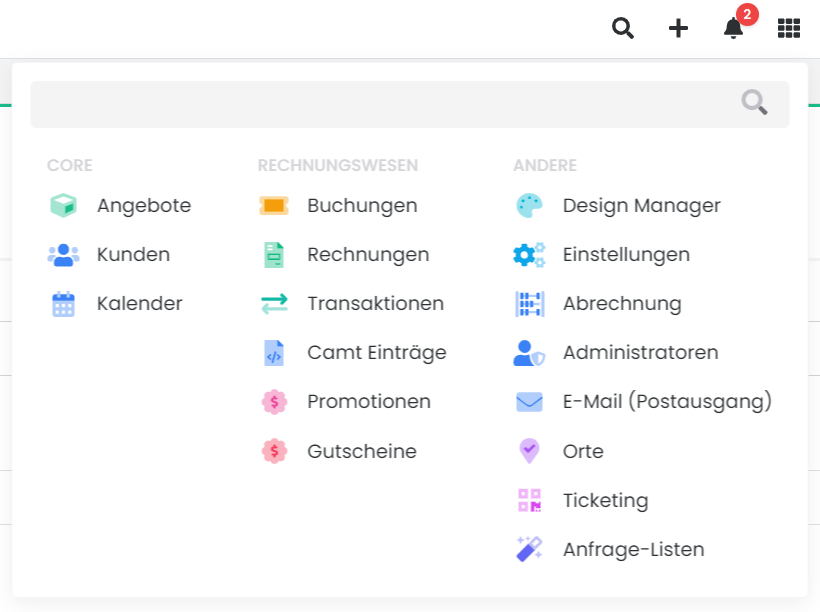The width and height of the screenshot is (820, 612).
Task: Select Camt Einträge in Rechnungswesen
Action: pos(376,353)
